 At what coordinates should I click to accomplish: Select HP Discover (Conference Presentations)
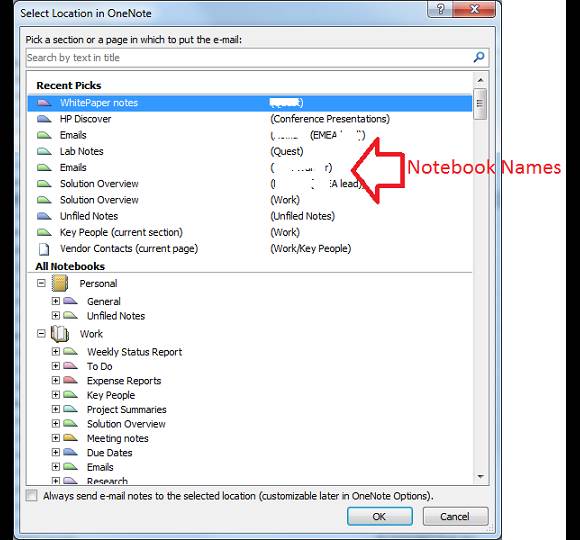(x=250, y=119)
